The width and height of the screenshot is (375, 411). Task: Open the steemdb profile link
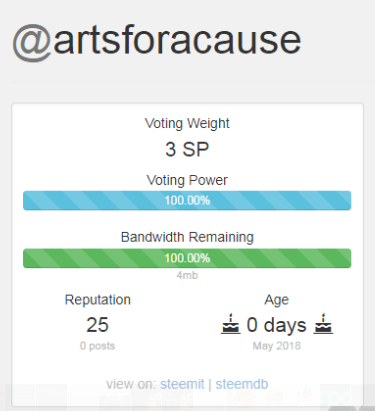pyautogui.click(x=242, y=384)
